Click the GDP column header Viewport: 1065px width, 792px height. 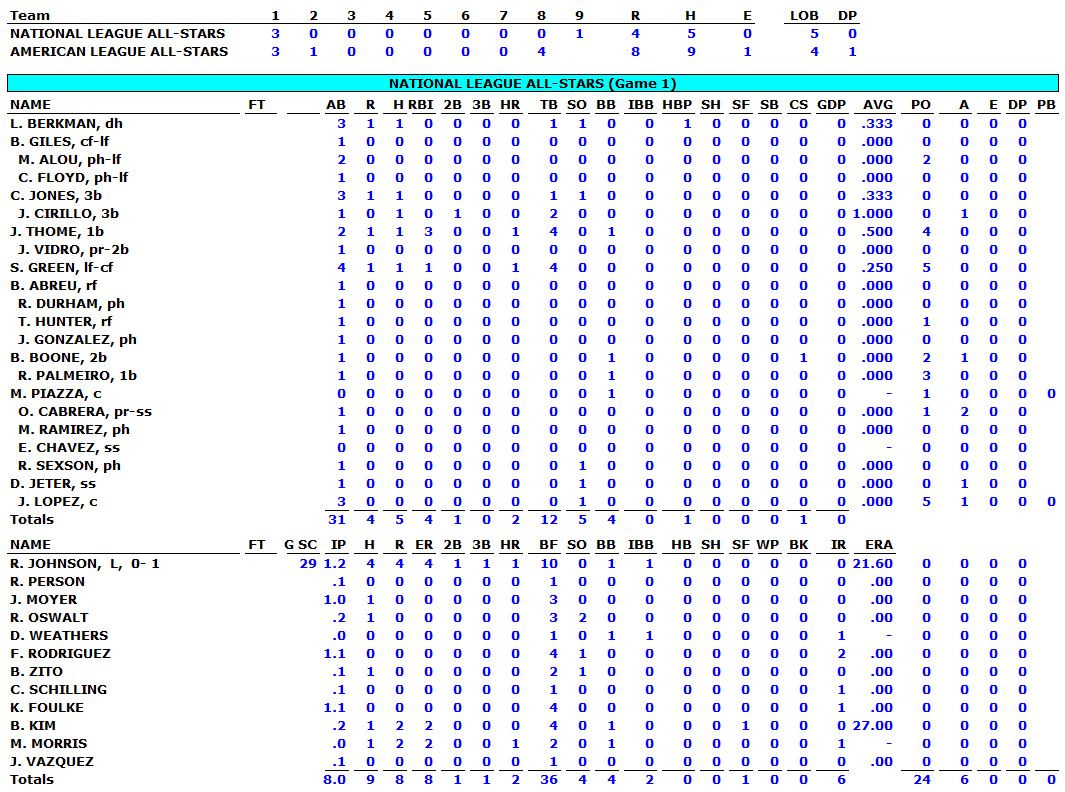[x=831, y=105]
